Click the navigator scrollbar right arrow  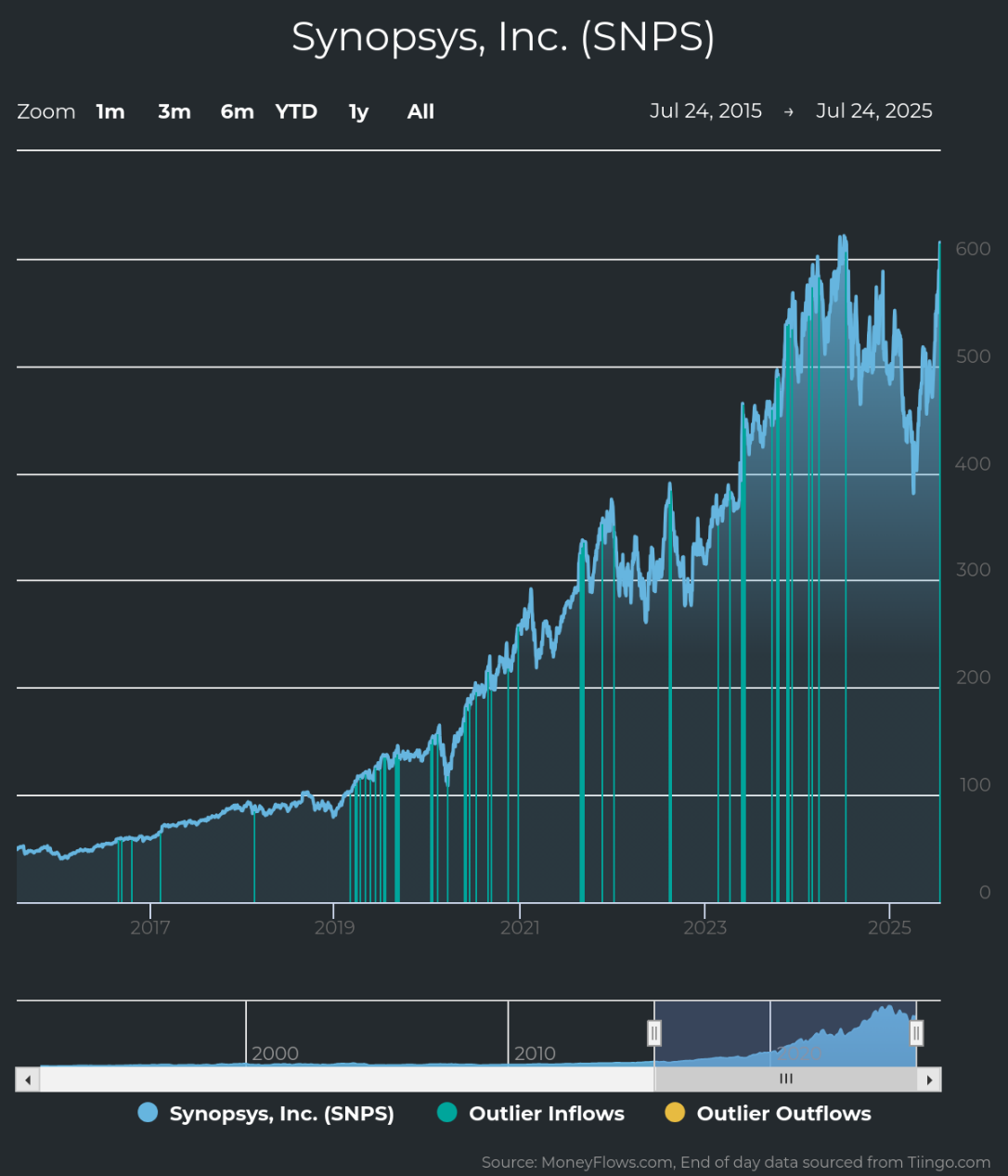[x=929, y=1079]
